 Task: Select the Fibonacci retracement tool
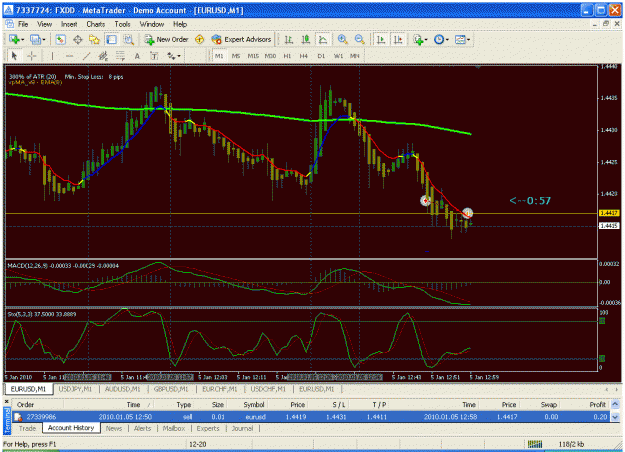tap(120, 56)
